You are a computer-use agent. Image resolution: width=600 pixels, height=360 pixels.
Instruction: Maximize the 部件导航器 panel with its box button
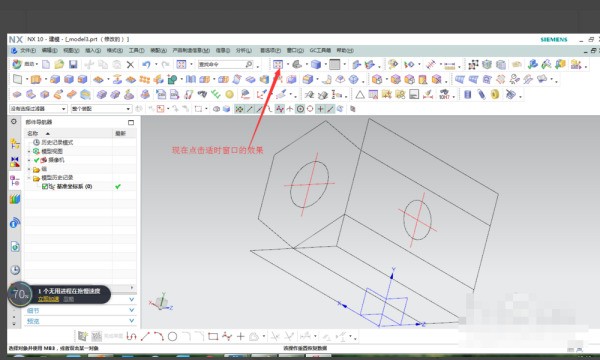(x=131, y=122)
